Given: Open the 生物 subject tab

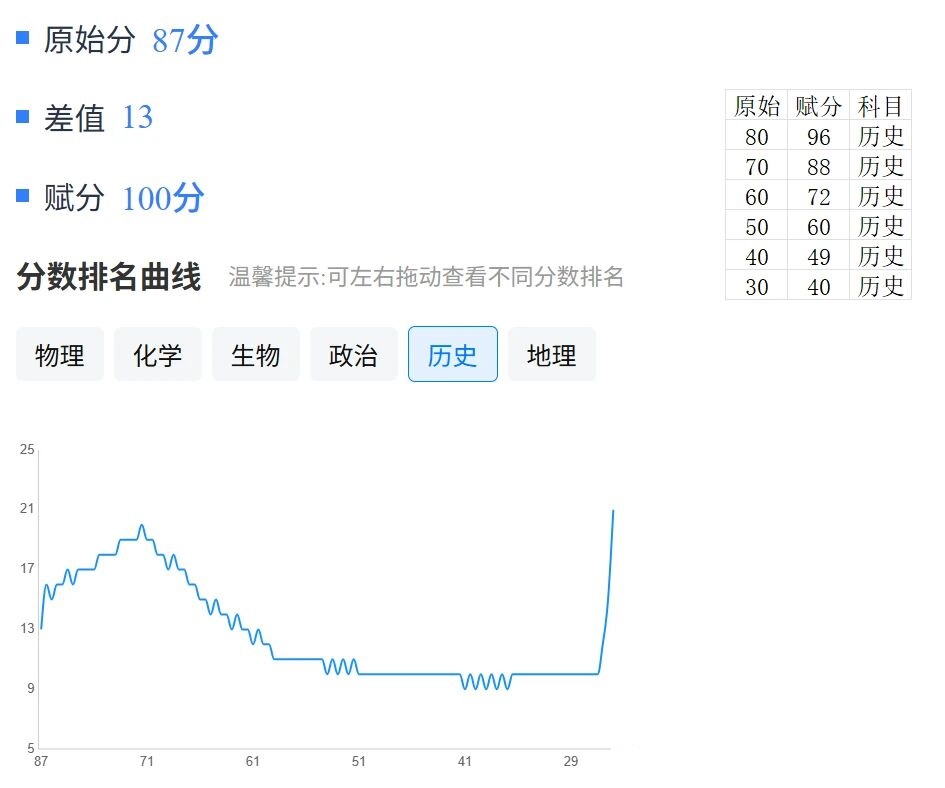Looking at the screenshot, I should 256,355.
